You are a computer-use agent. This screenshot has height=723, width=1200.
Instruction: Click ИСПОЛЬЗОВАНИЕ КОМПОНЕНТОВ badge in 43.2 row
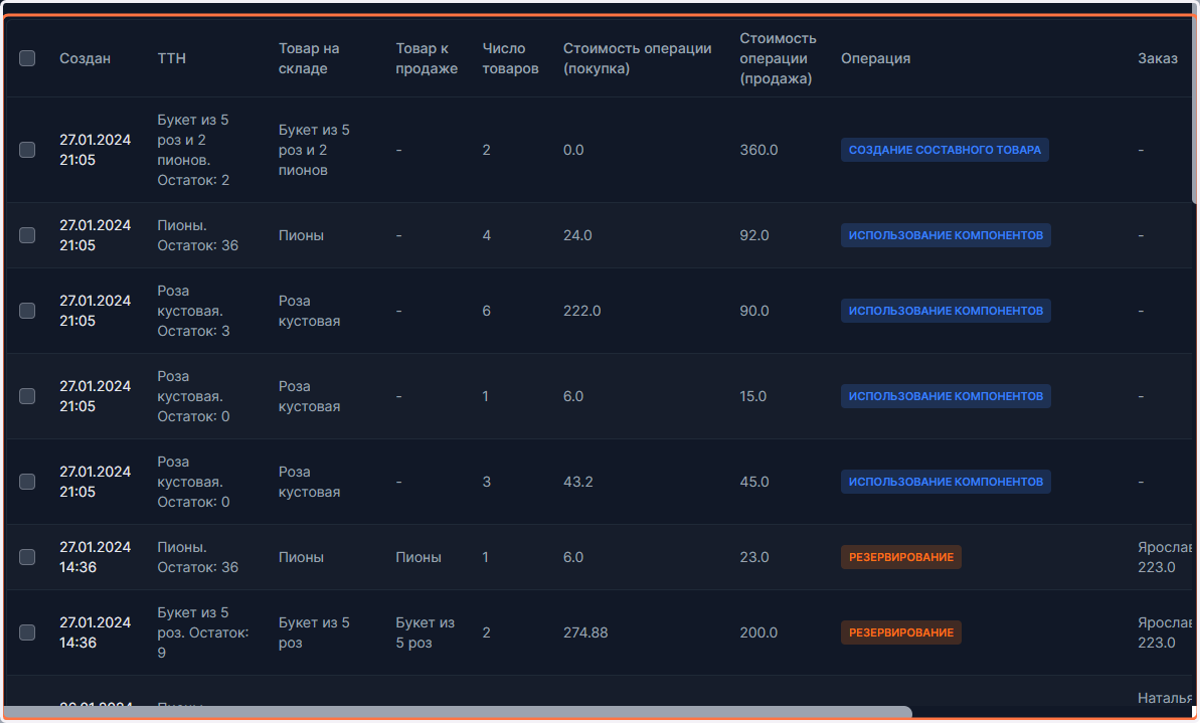pos(946,482)
